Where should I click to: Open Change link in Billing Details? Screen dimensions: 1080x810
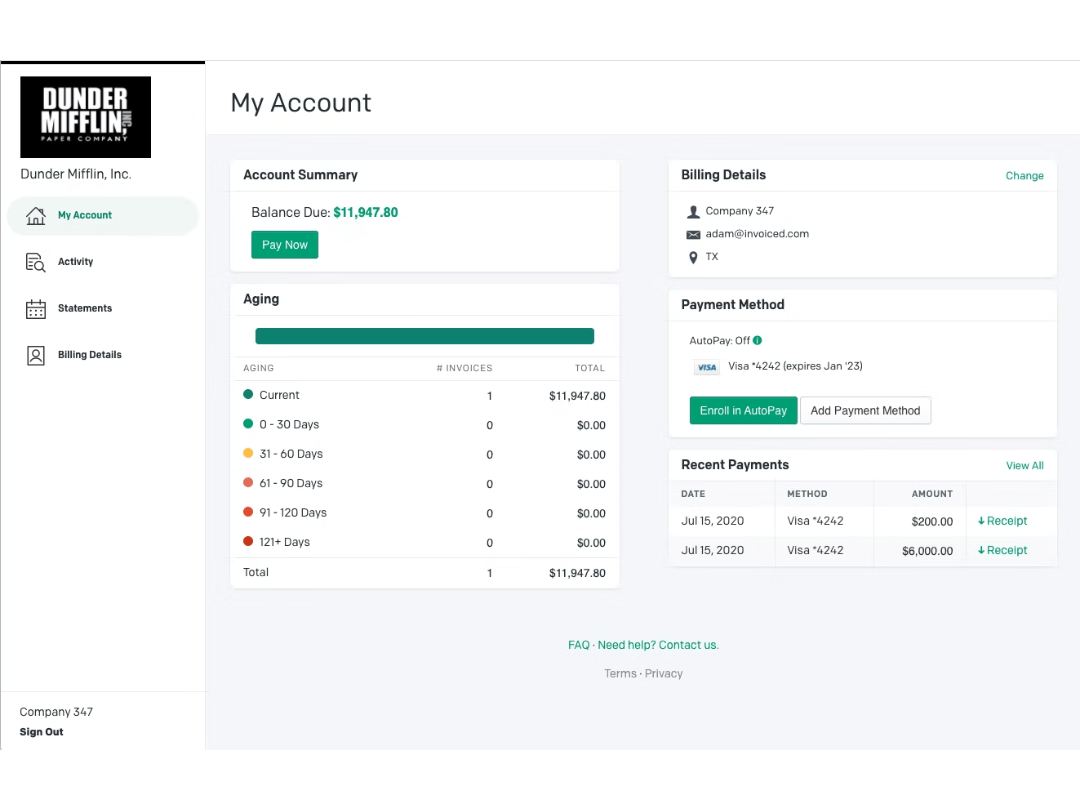click(1024, 175)
